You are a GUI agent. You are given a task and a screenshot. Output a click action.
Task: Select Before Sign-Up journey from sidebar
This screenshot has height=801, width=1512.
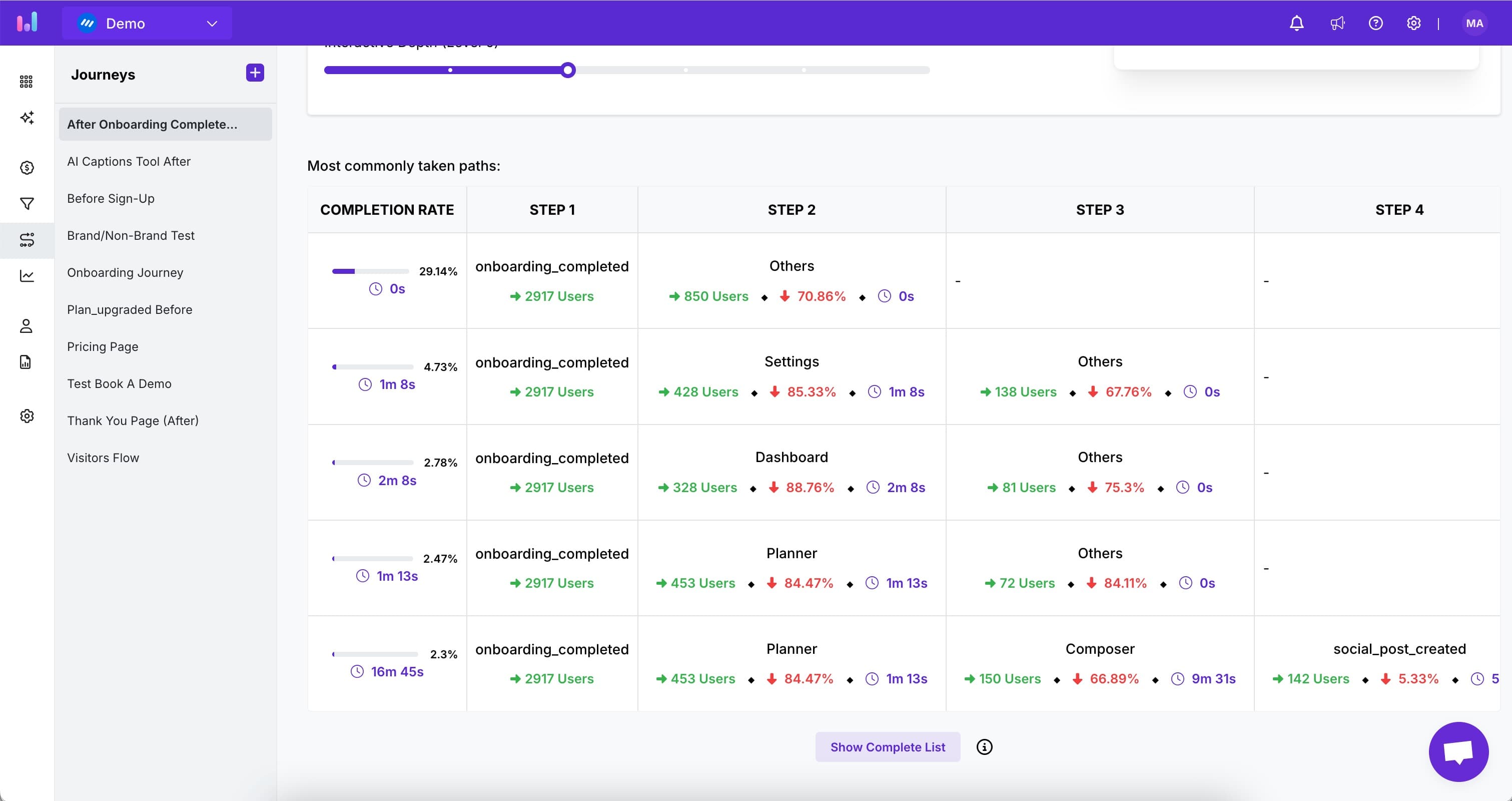tap(111, 198)
